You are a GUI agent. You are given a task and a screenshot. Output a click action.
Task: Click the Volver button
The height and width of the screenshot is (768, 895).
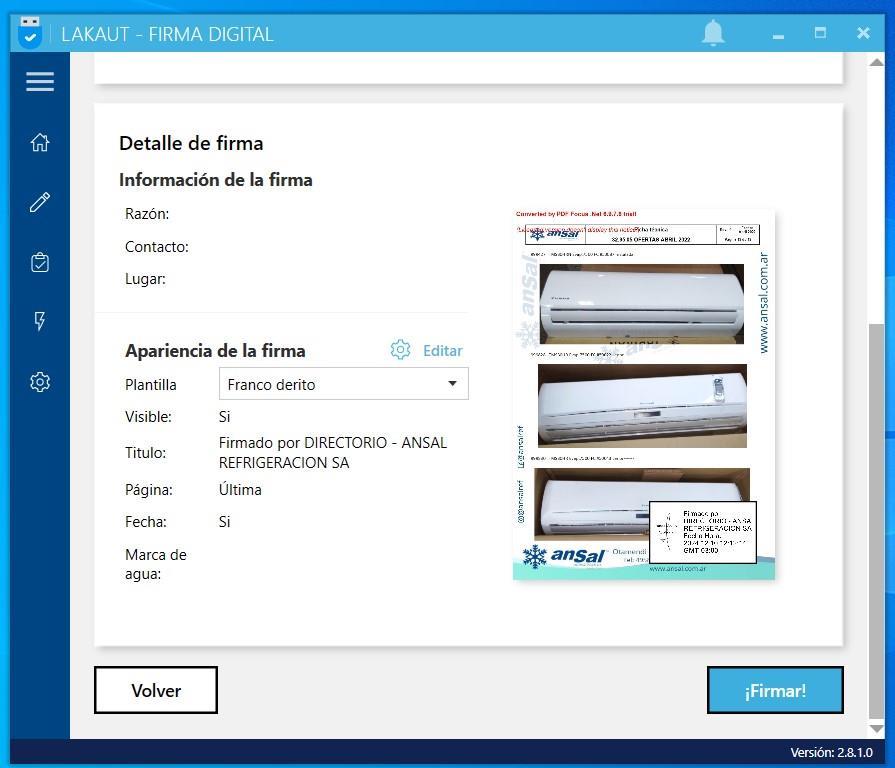156,690
